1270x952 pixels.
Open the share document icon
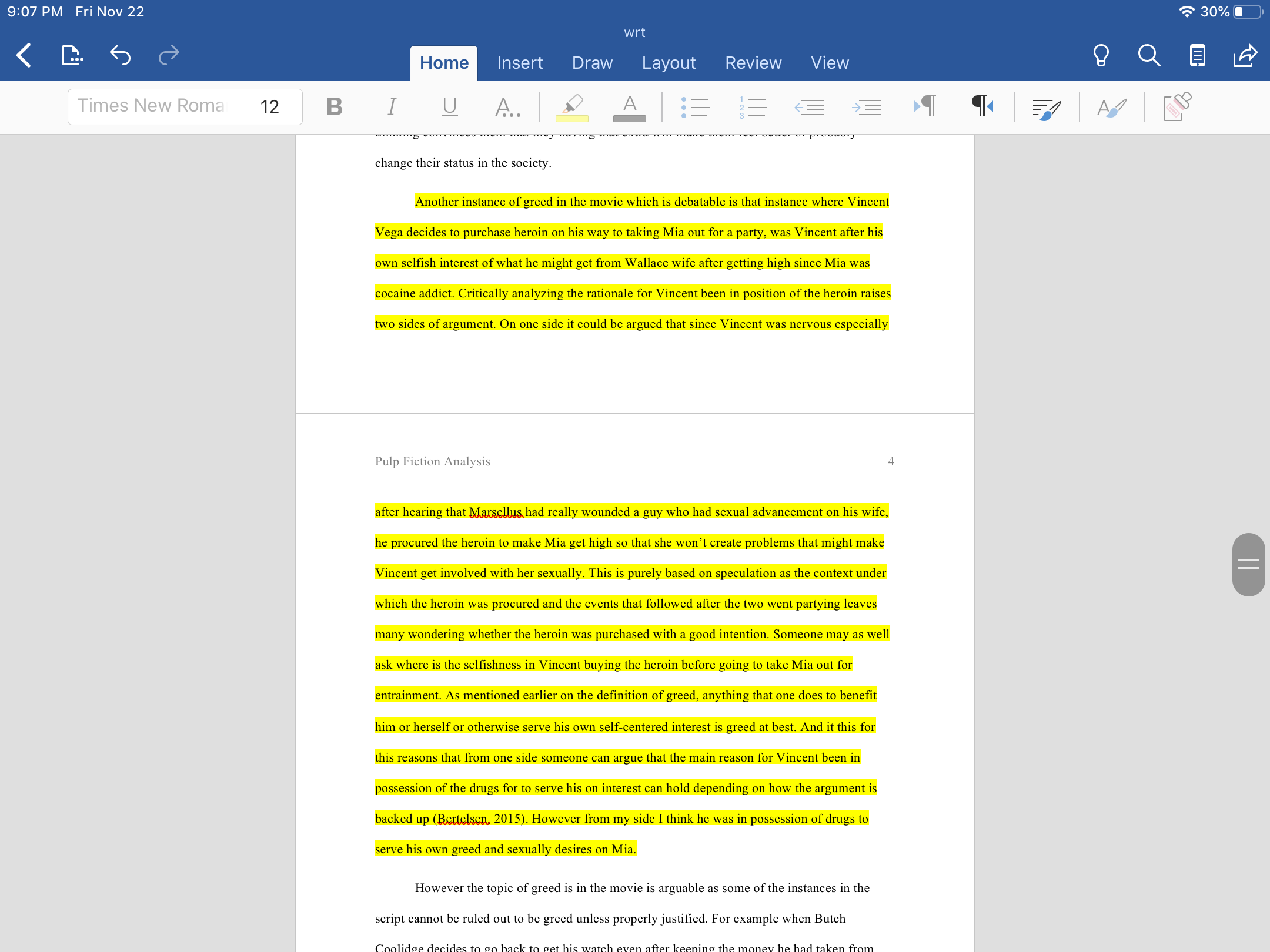(x=1245, y=56)
